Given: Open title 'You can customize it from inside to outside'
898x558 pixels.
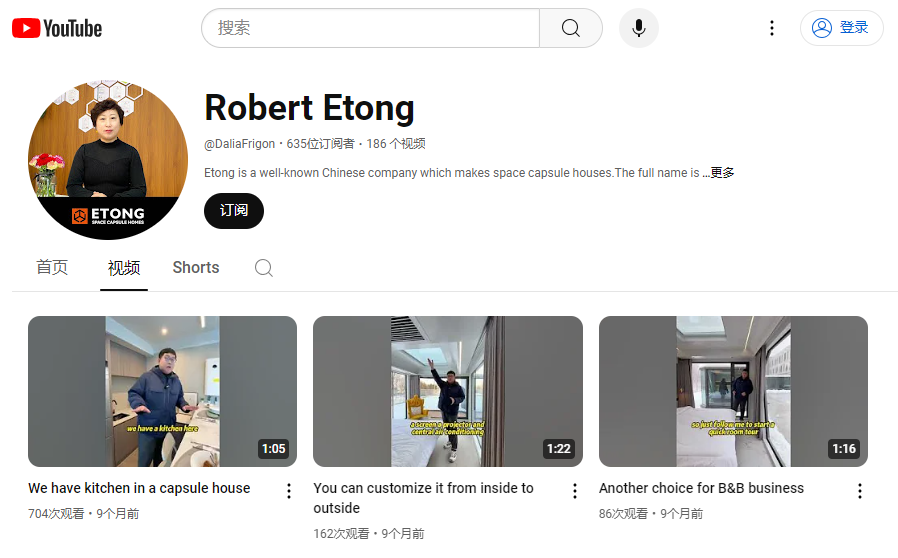Looking at the screenshot, I should [x=423, y=498].
